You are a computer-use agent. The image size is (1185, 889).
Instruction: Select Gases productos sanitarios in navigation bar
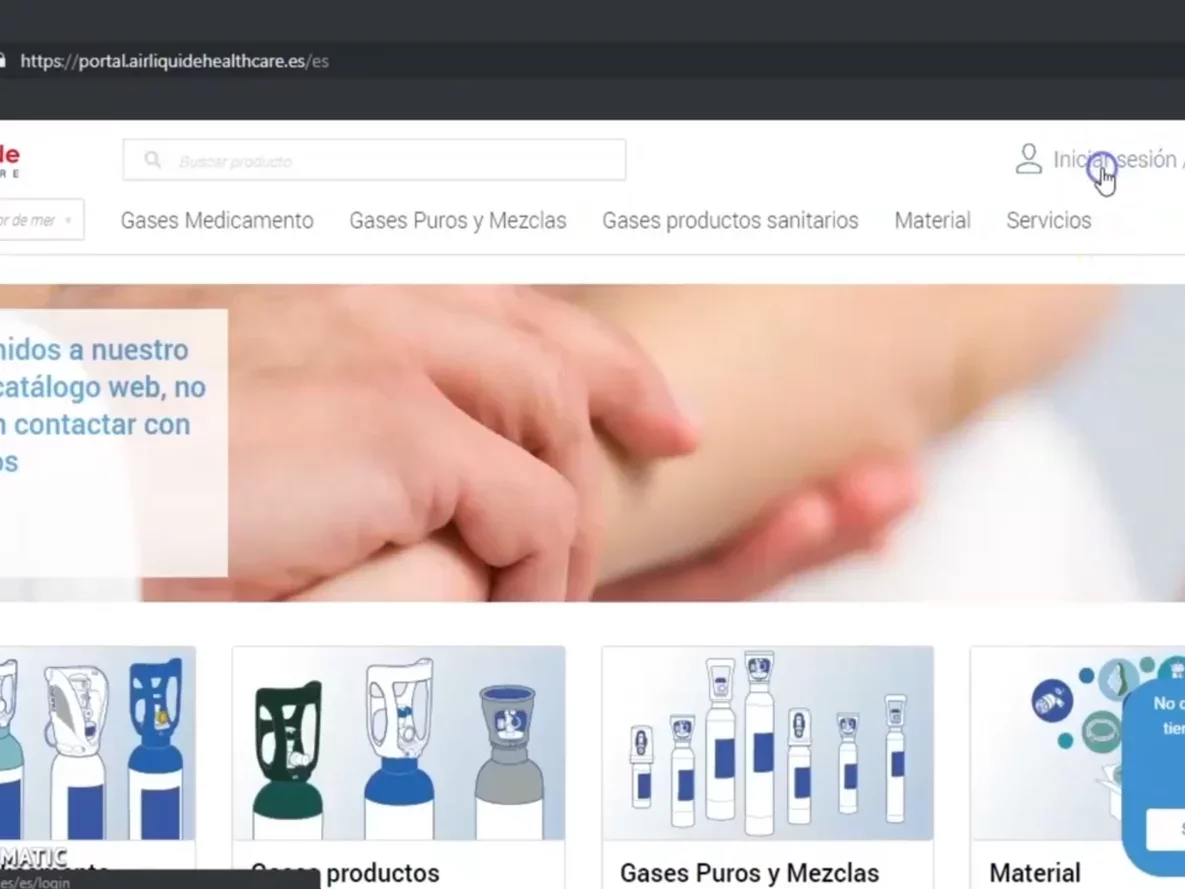pyautogui.click(x=730, y=221)
